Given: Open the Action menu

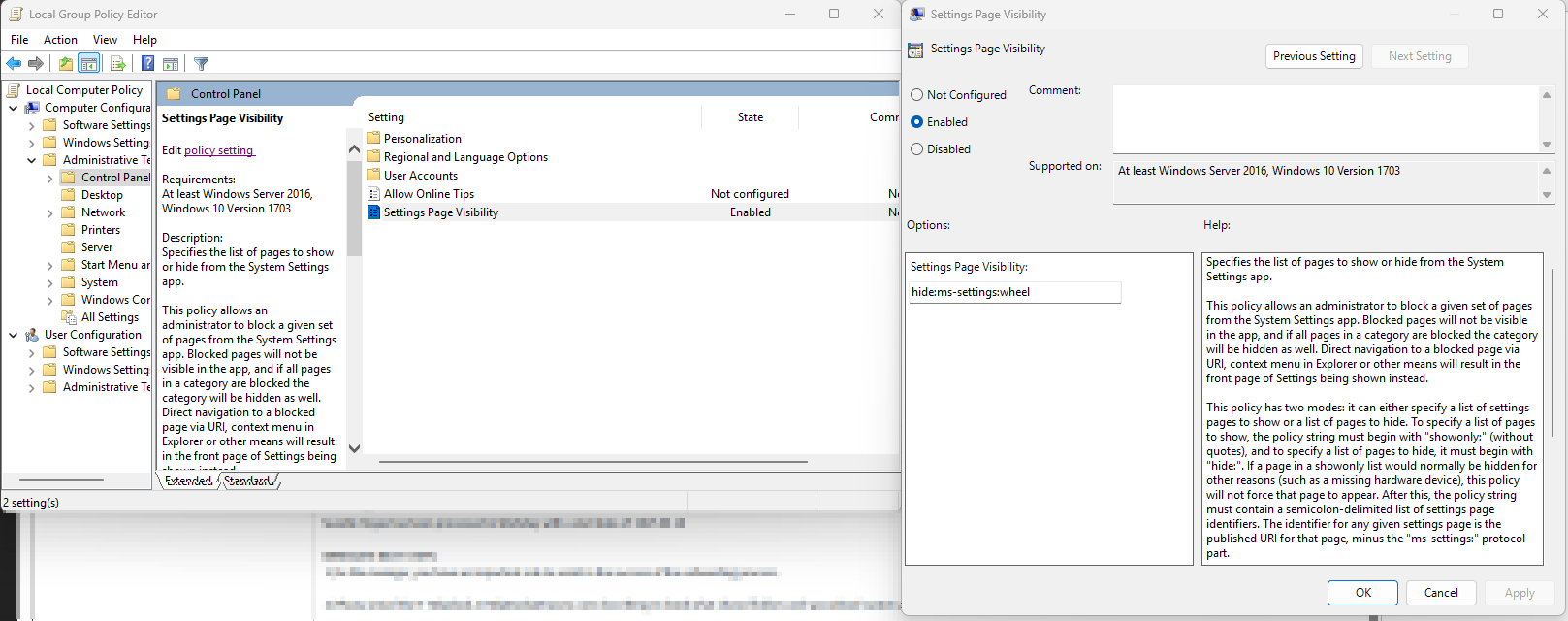Looking at the screenshot, I should (60, 40).
